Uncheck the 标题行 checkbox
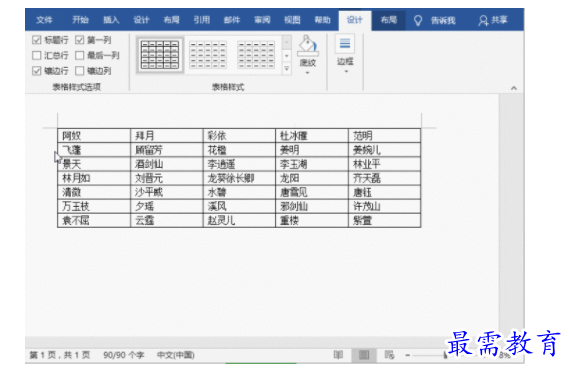Viewport: 569px width, 375px height. pos(37,40)
